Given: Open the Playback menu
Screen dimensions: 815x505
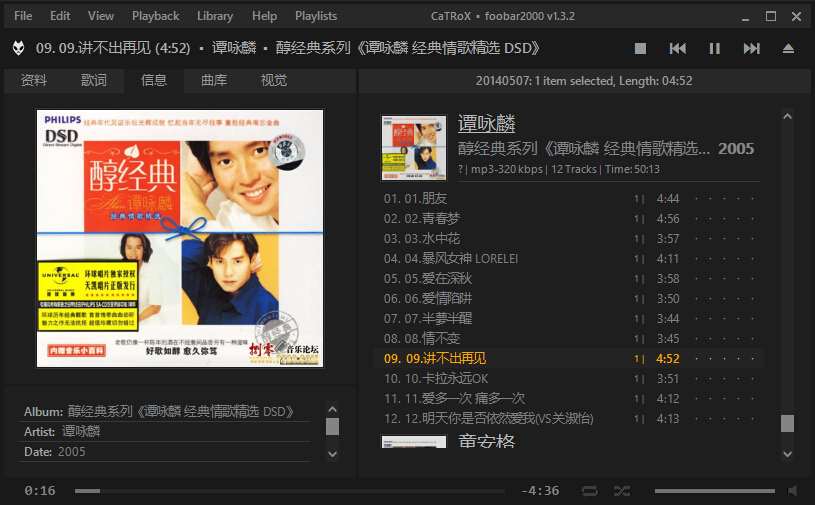Looking at the screenshot, I should 155,16.
